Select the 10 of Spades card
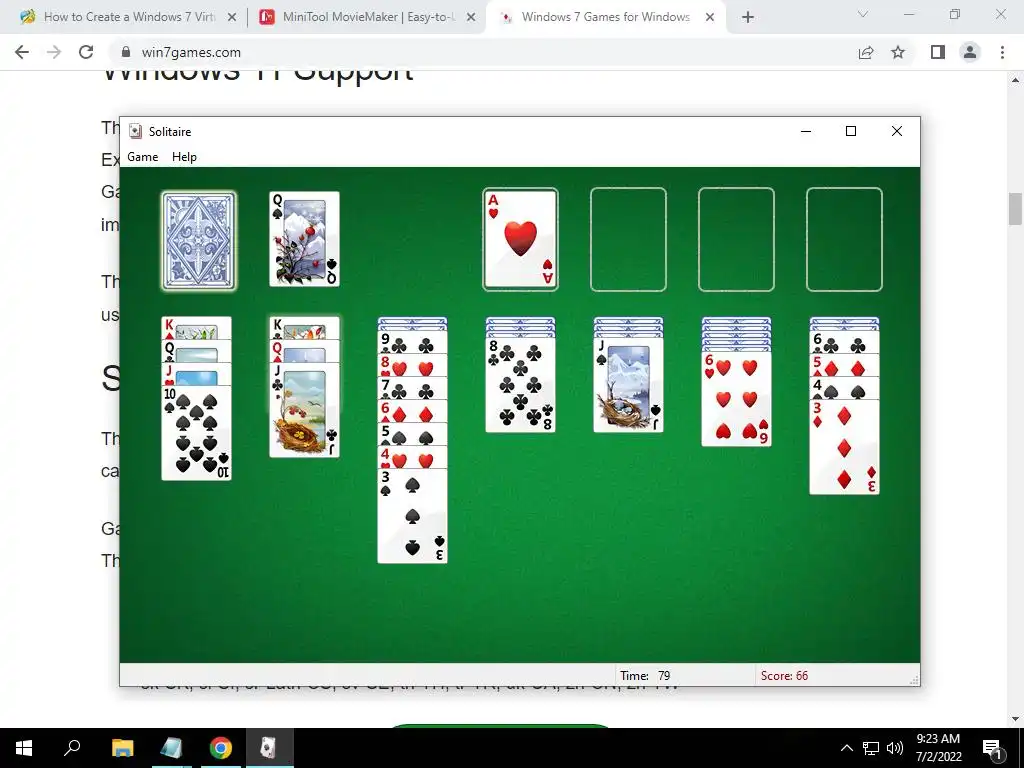 (197, 433)
